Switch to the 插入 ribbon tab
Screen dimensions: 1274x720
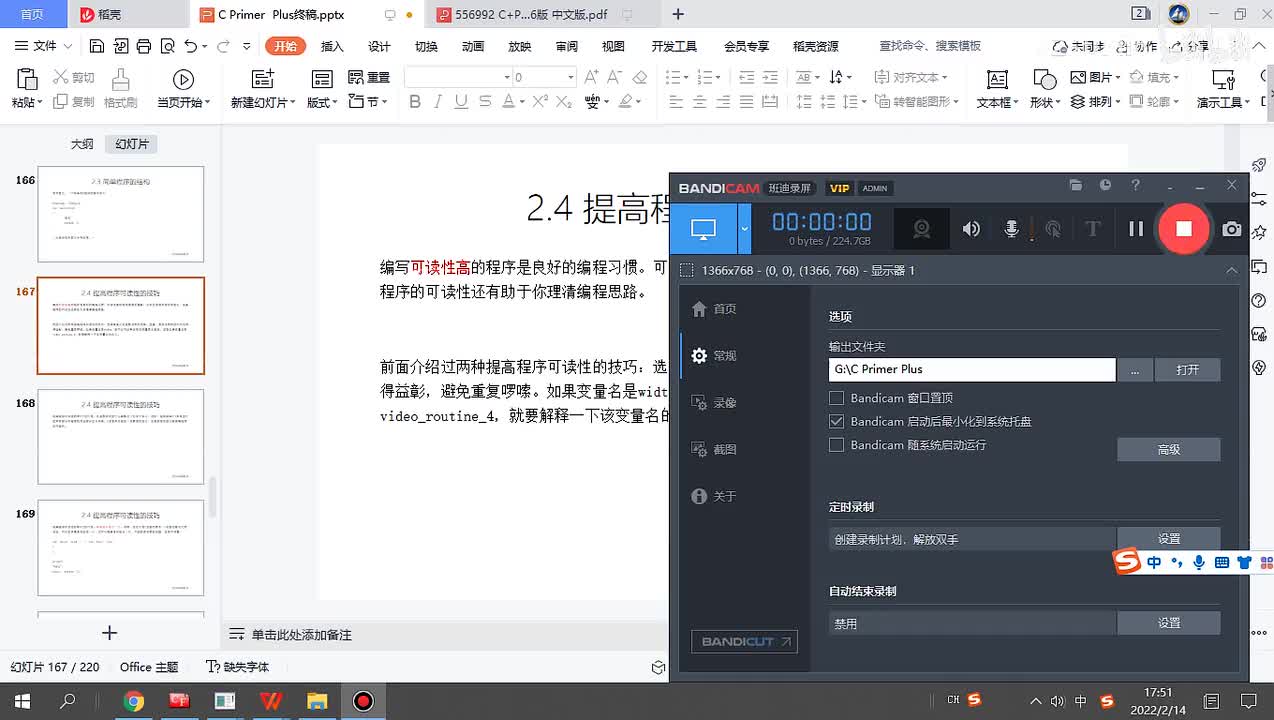pos(332,46)
